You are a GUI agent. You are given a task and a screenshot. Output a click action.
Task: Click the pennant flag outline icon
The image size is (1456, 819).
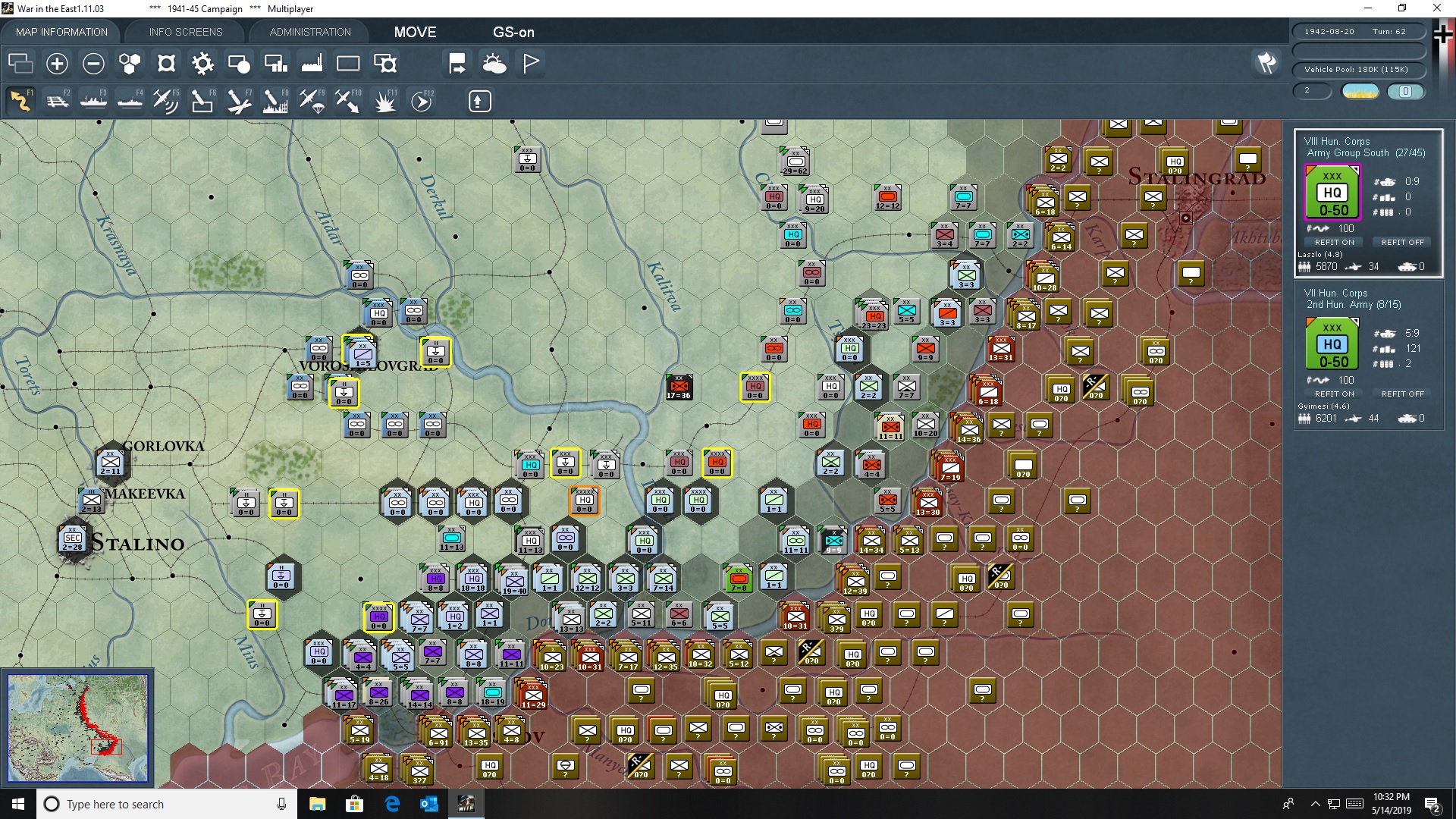(x=531, y=63)
